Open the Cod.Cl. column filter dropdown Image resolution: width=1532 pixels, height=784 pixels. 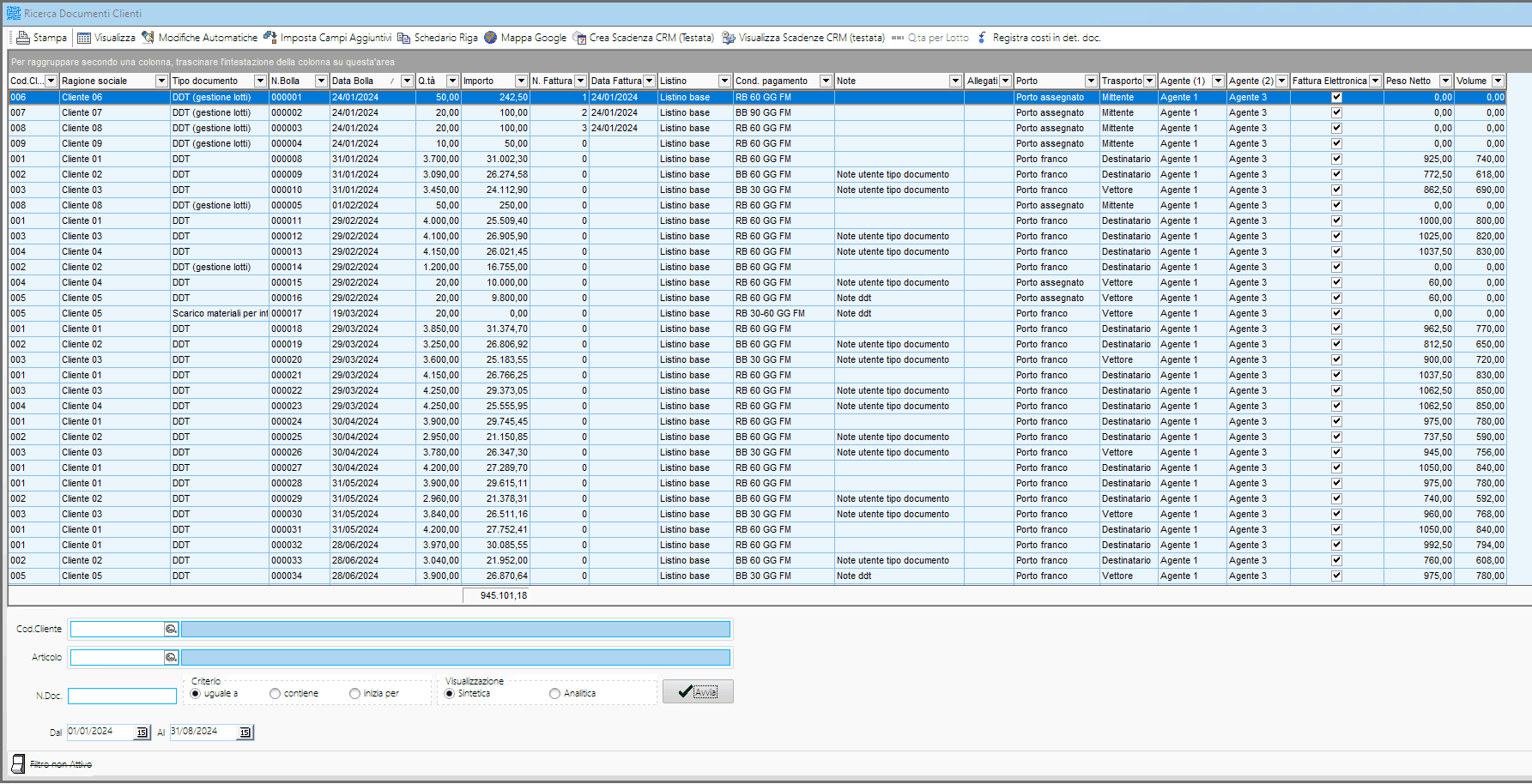click(x=51, y=81)
